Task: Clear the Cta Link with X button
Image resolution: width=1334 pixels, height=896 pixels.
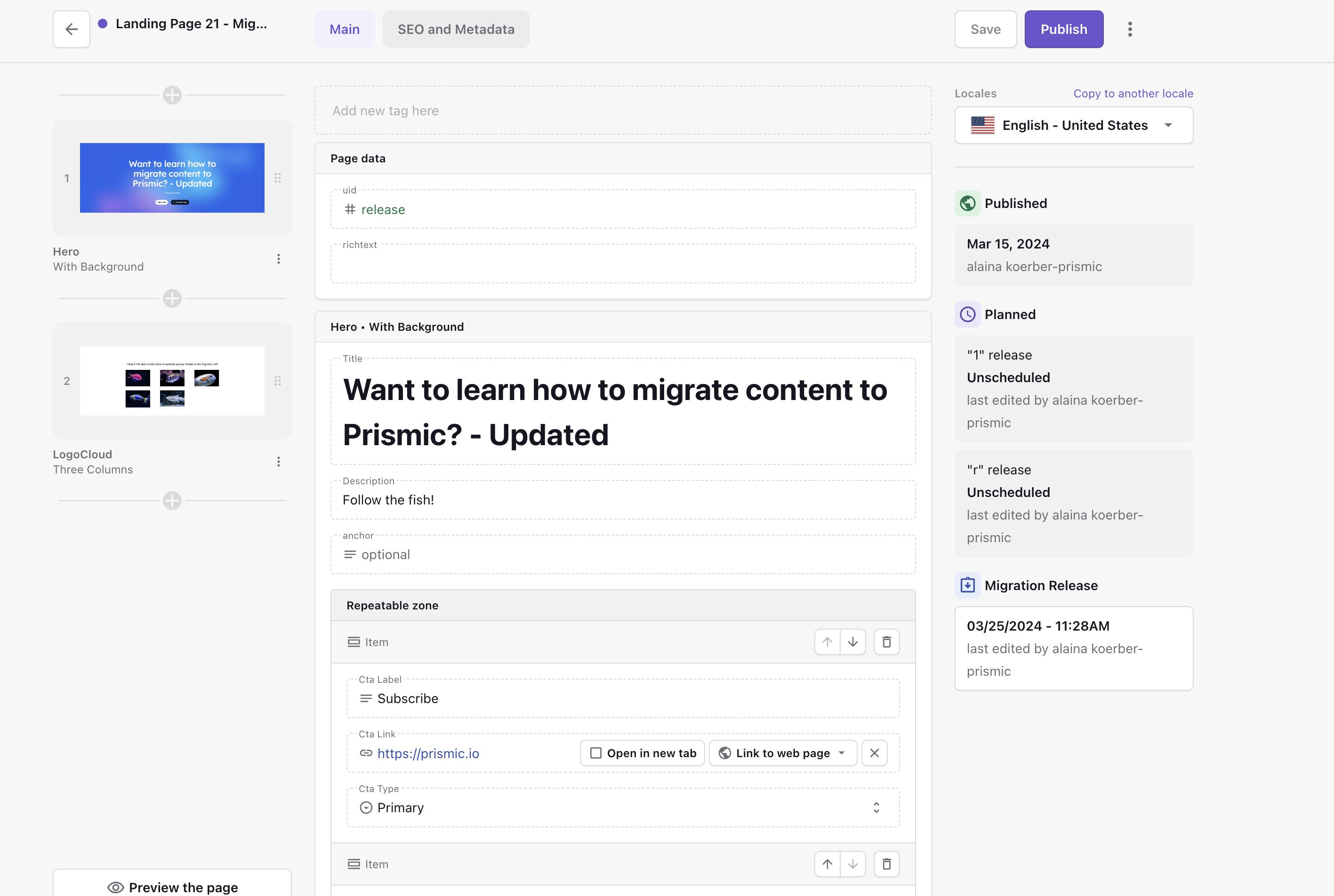Action: (874, 753)
